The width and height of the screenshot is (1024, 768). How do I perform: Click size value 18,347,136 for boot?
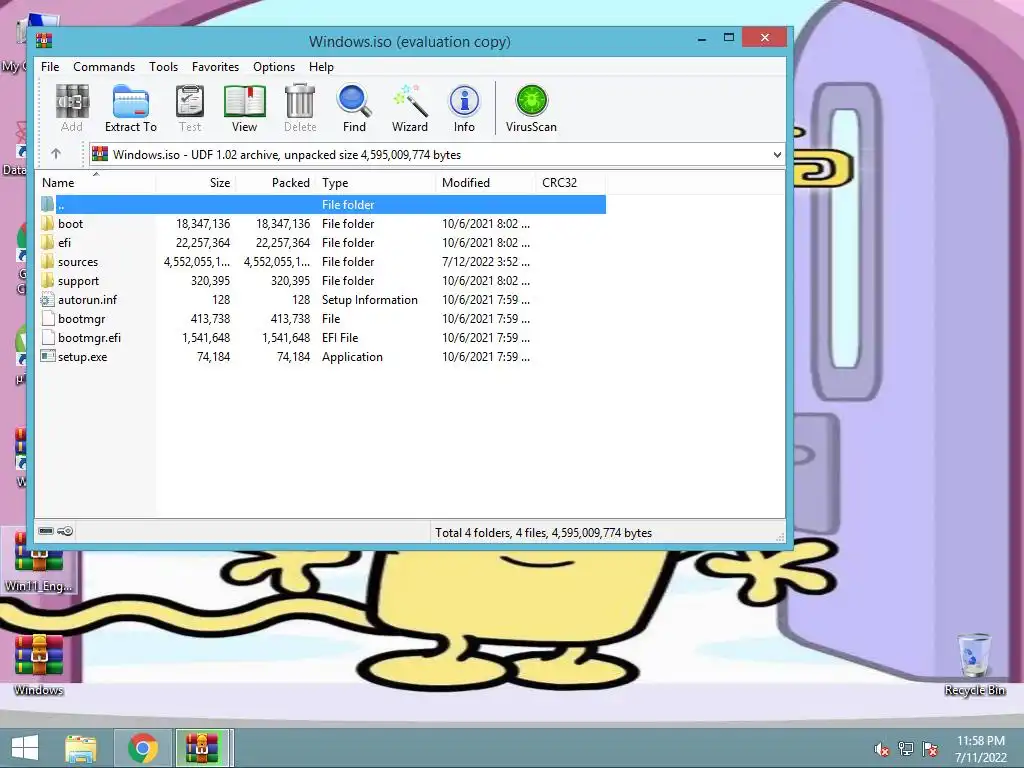point(203,223)
